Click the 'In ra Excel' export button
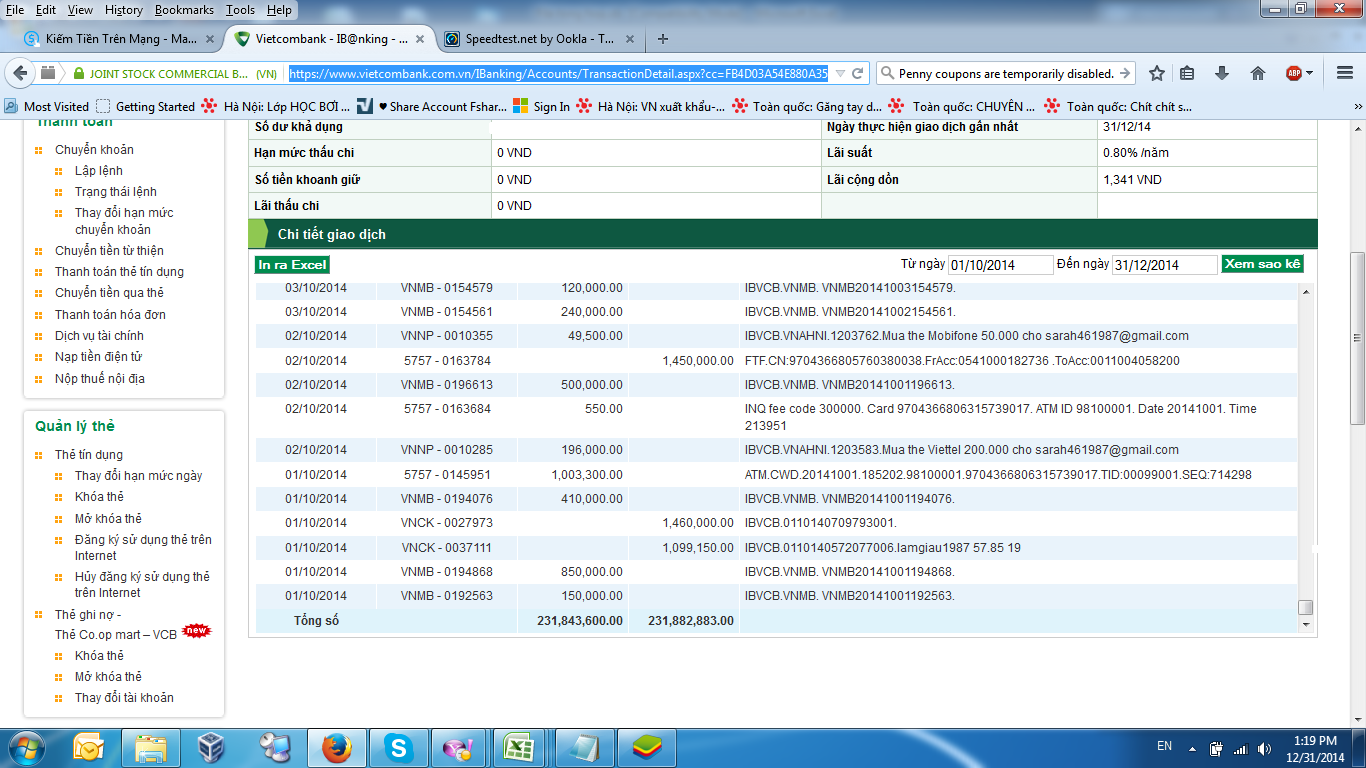The image size is (1366, 768). 292,265
